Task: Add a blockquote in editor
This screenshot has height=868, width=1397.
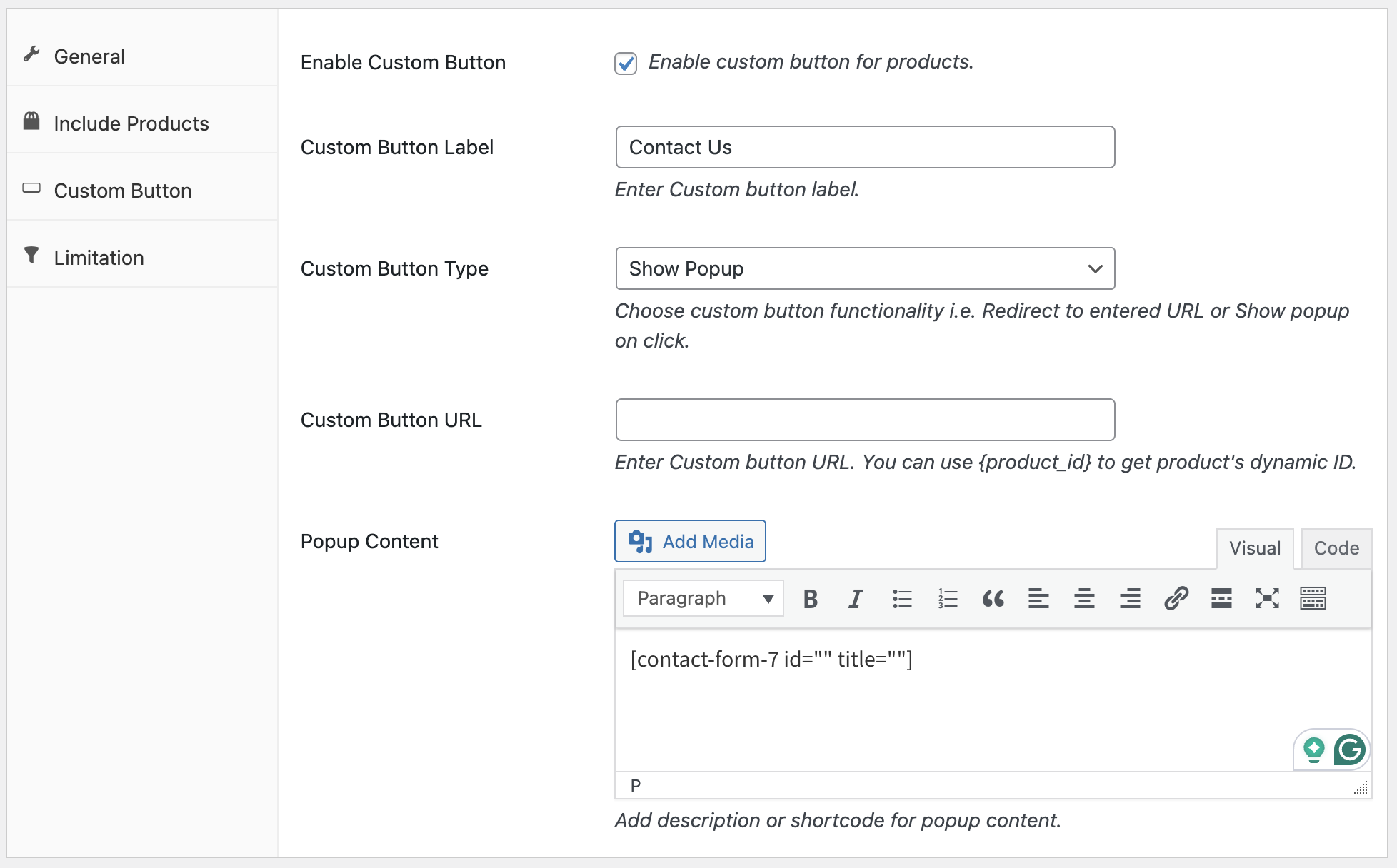Action: [993, 598]
